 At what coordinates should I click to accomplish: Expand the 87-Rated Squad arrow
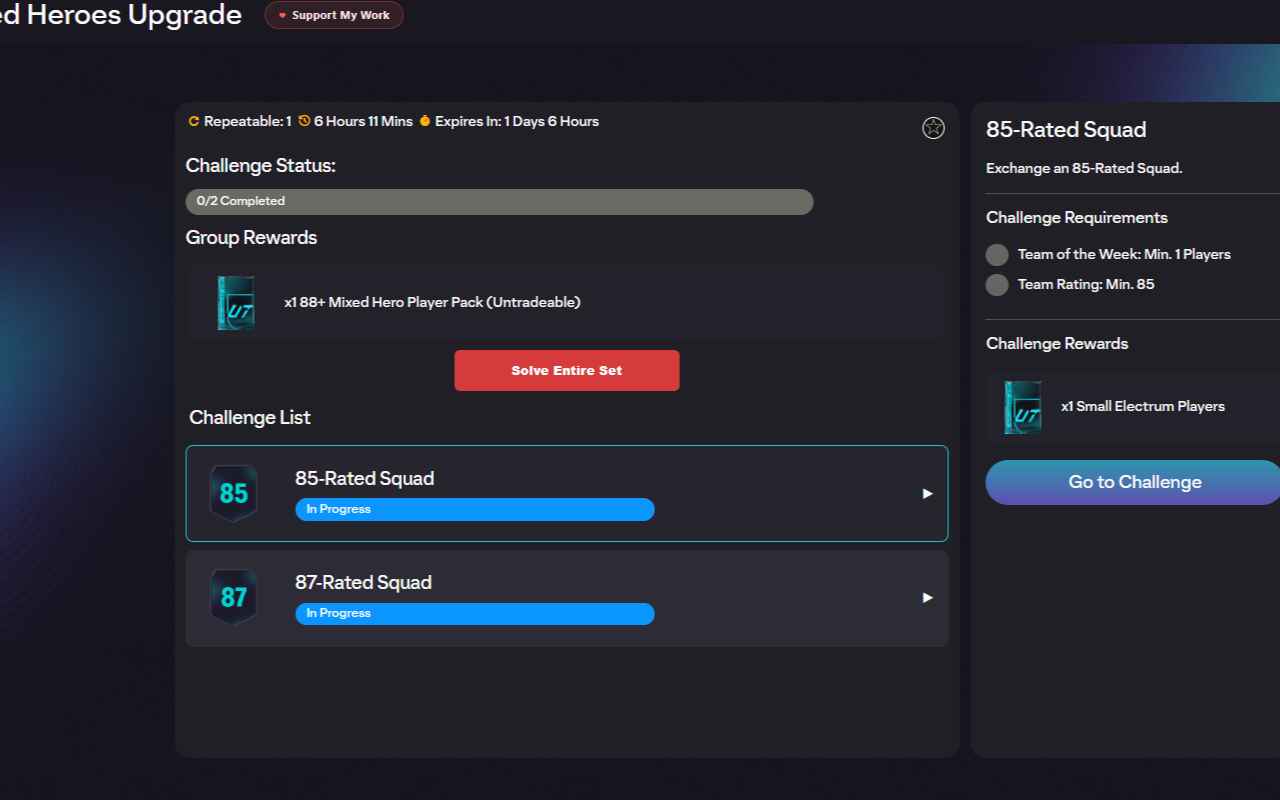(927, 597)
